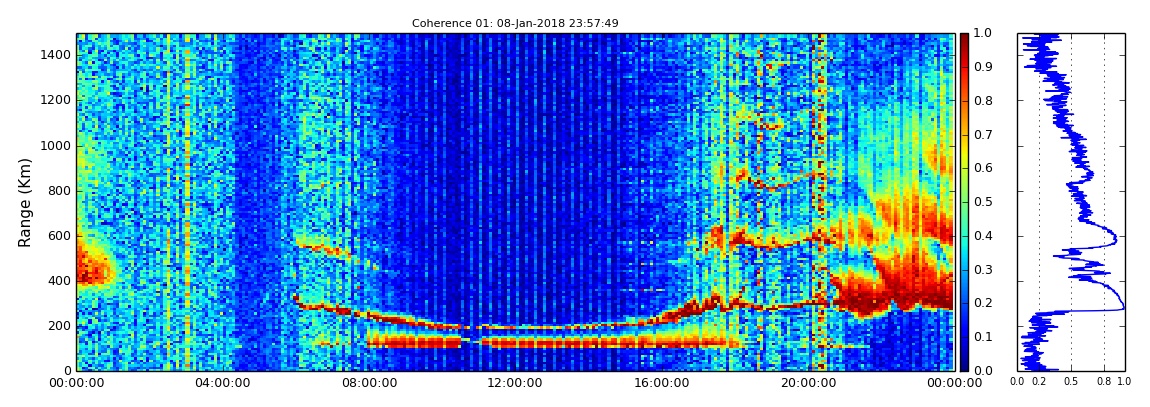Click the 0.6 label on the colorbar

(981, 168)
